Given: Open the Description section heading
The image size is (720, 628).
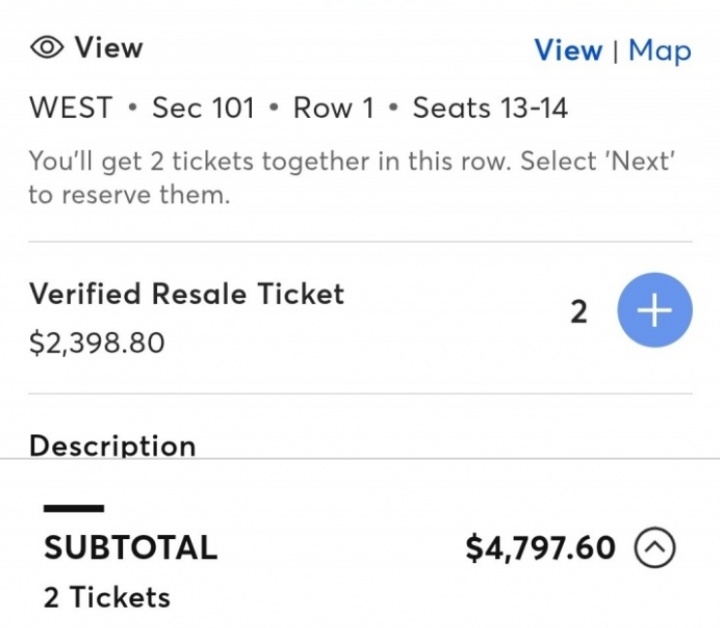Looking at the screenshot, I should click(112, 445).
